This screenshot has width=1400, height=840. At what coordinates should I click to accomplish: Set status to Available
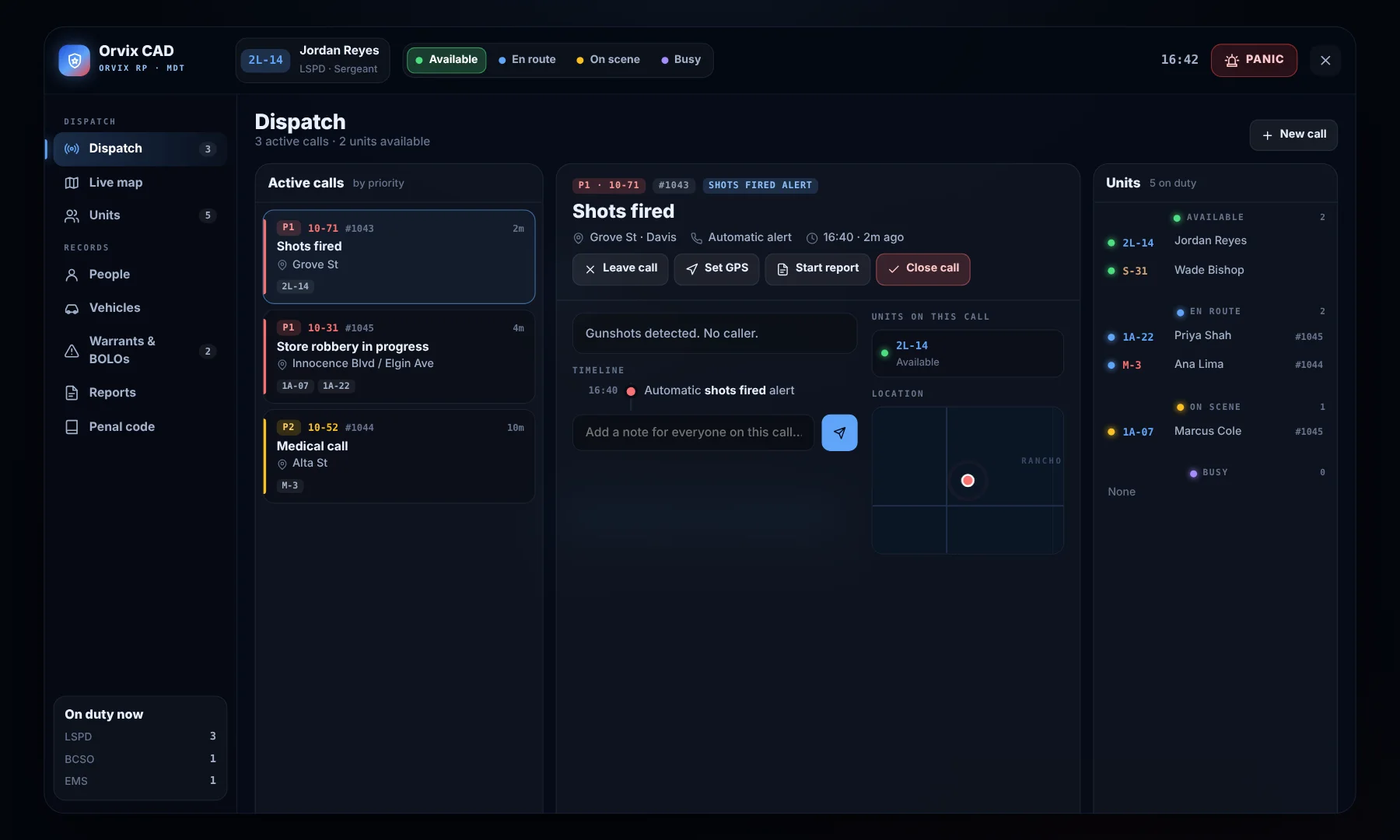tap(446, 60)
